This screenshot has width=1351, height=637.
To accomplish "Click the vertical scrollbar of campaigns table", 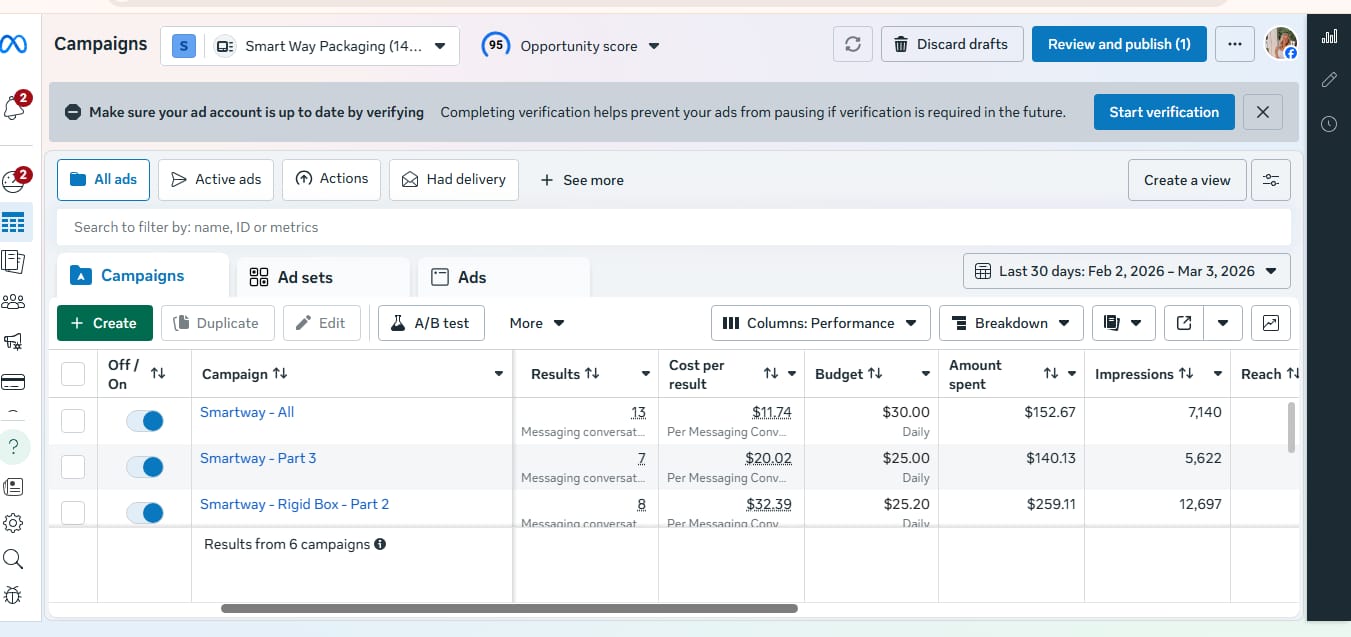I will pyautogui.click(x=1291, y=427).
